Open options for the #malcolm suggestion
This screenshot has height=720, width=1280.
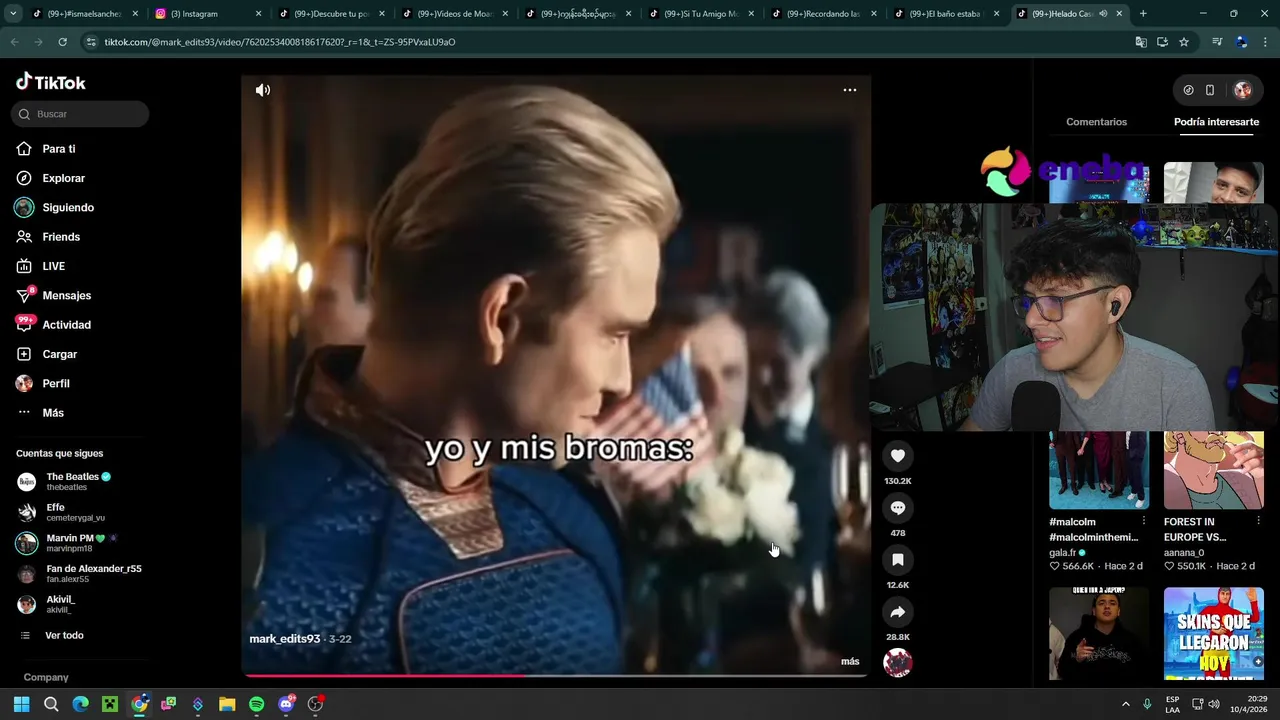click(1144, 522)
